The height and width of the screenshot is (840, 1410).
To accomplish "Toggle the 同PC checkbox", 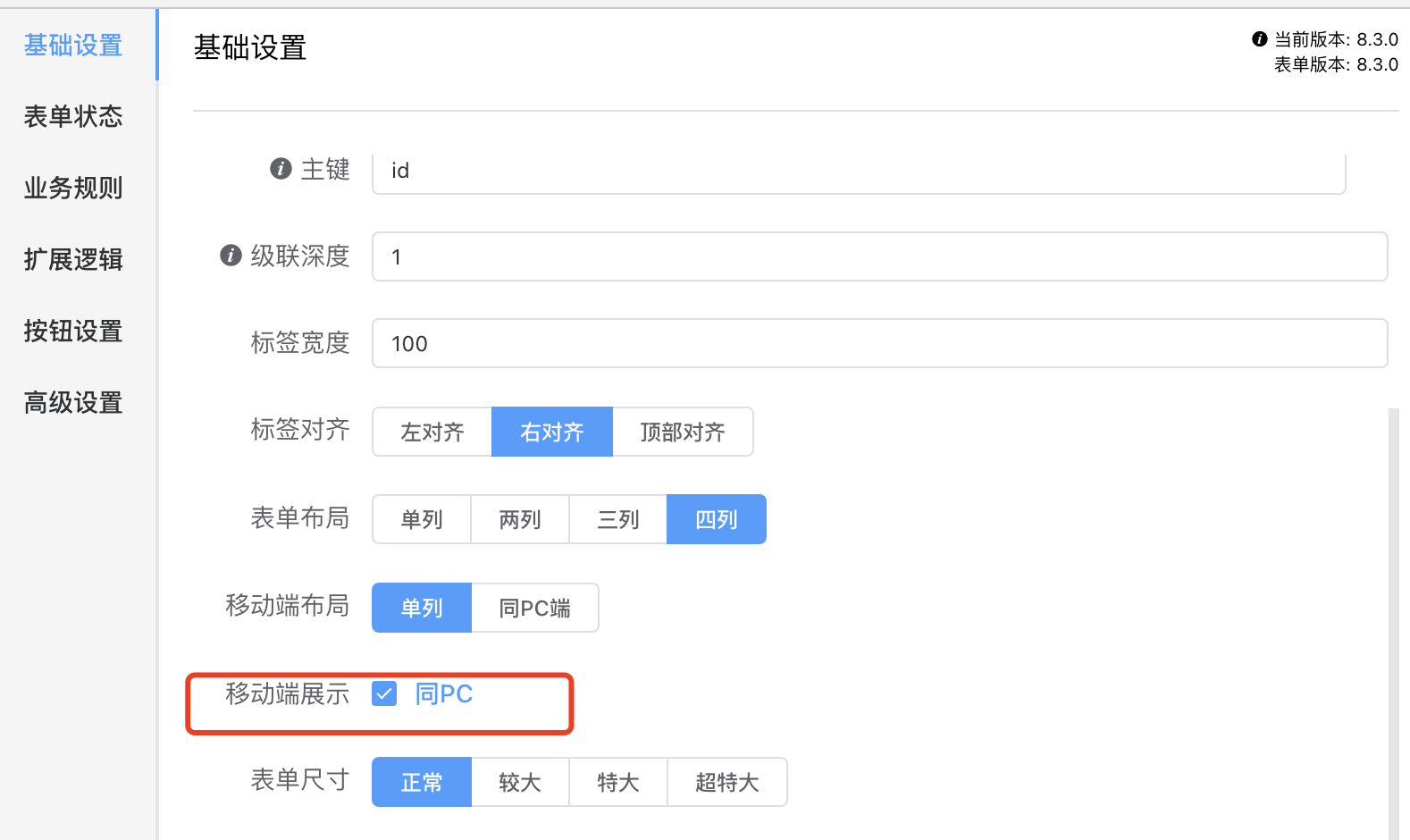I will pyautogui.click(x=384, y=693).
